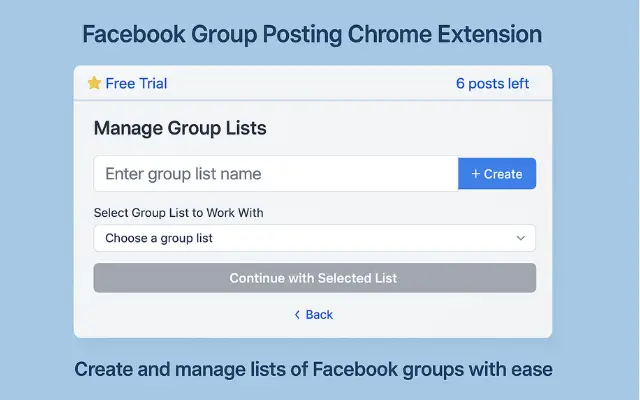640x400 pixels.
Task: Go Back using the Back link
Action: click(x=313, y=315)
